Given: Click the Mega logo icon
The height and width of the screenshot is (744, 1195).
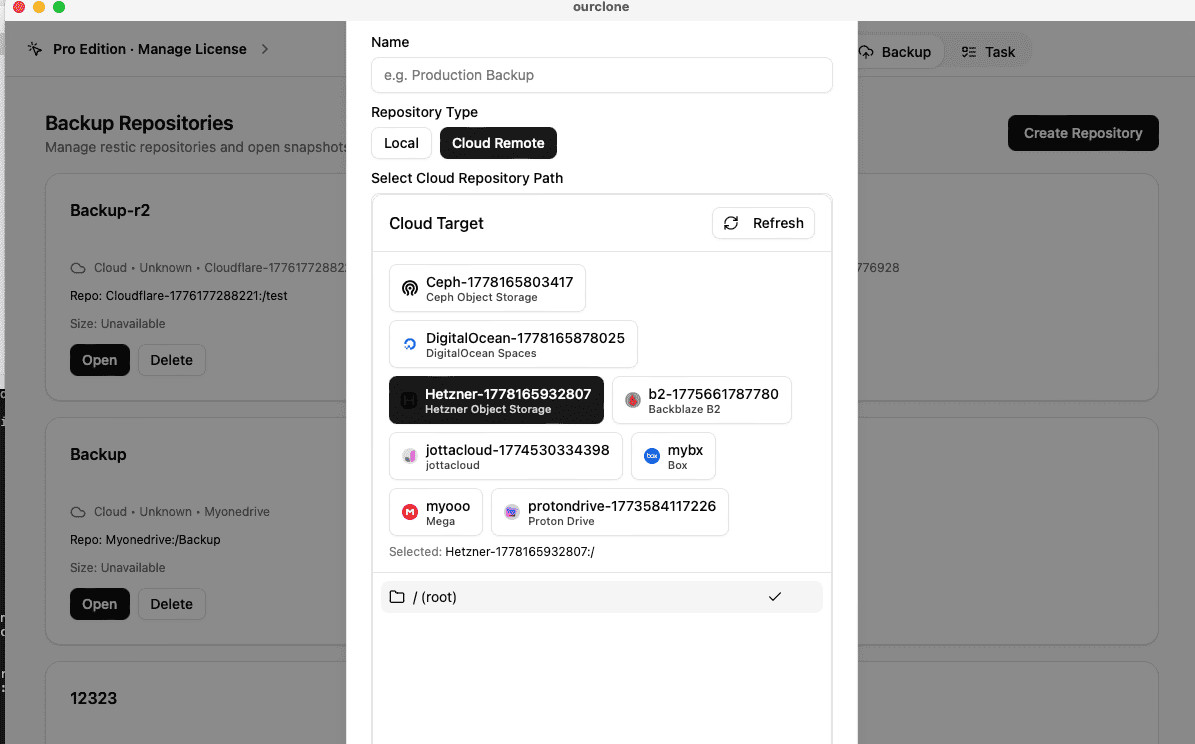Looking at the screenshot, I should [410, 512].
